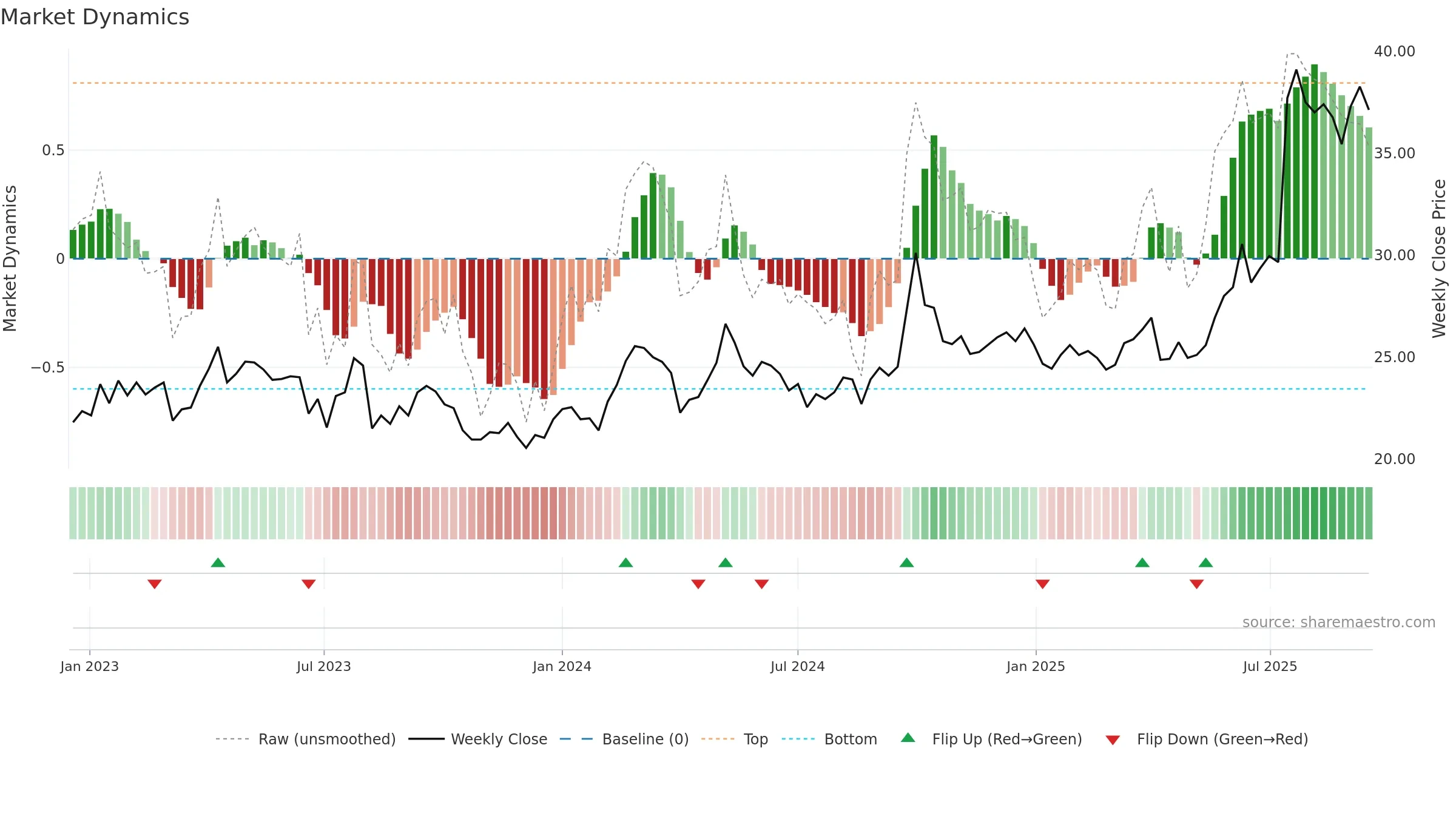1456x819 pixels.
Task: Click the Jan 2025 x-axis label
Action: point(1036,666)
